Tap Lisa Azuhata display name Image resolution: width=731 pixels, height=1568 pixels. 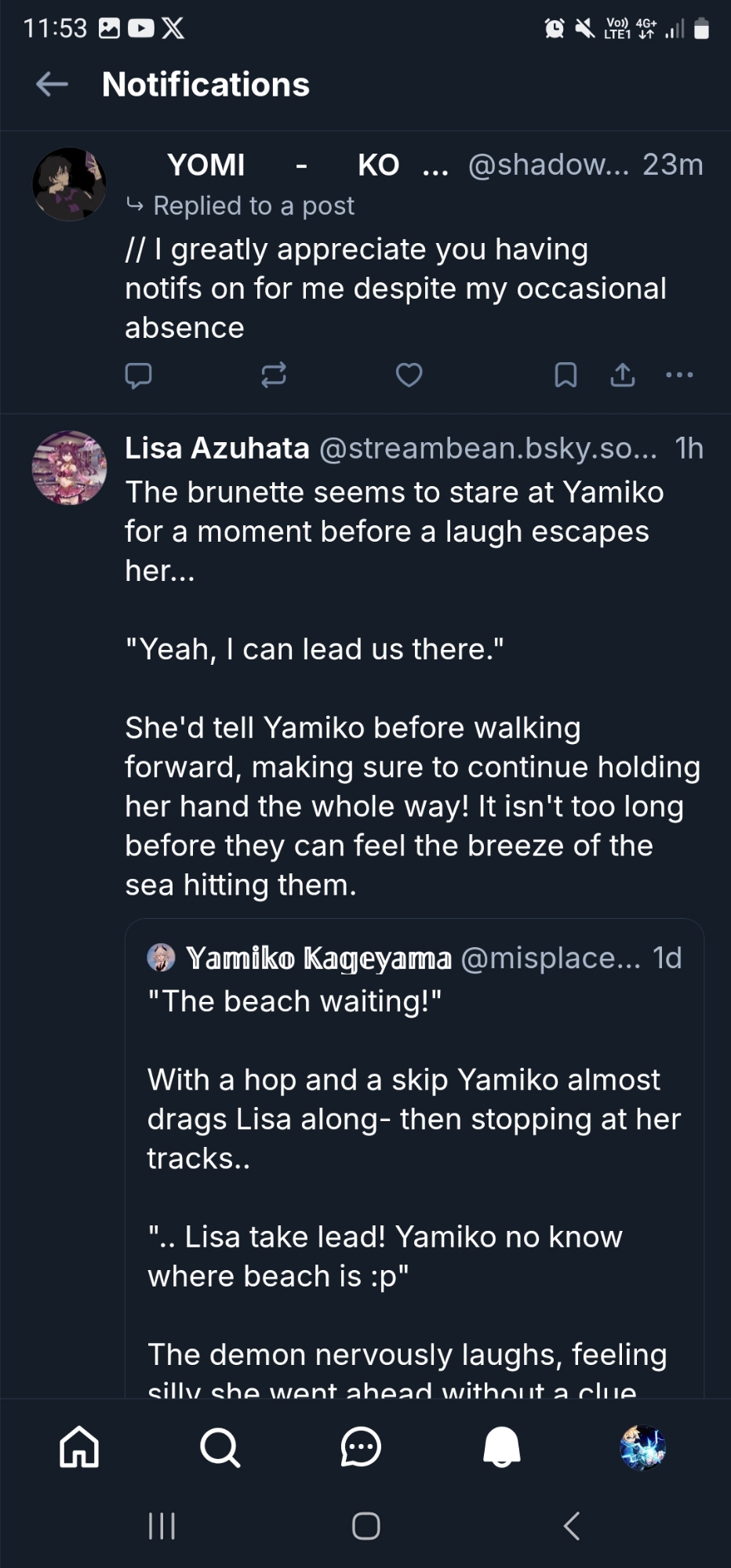click(217, 448)
